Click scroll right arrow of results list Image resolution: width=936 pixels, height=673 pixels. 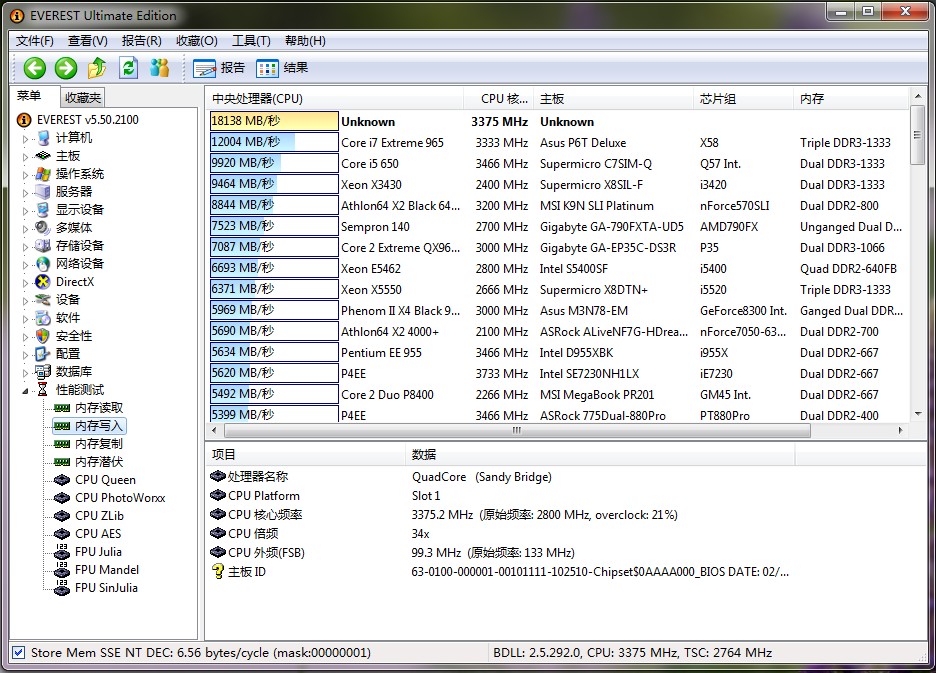pos(901,430)
